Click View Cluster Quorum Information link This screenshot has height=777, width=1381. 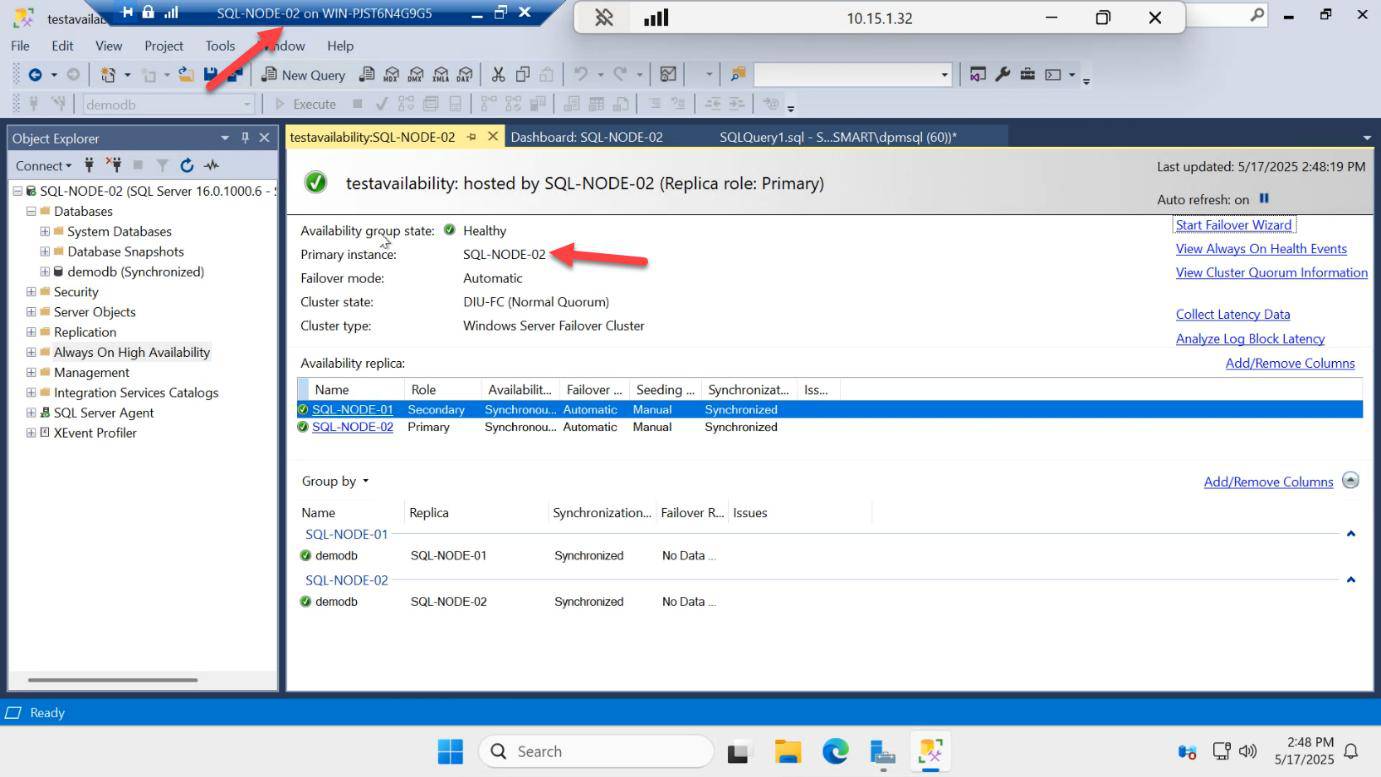[x=1271, y=273]
